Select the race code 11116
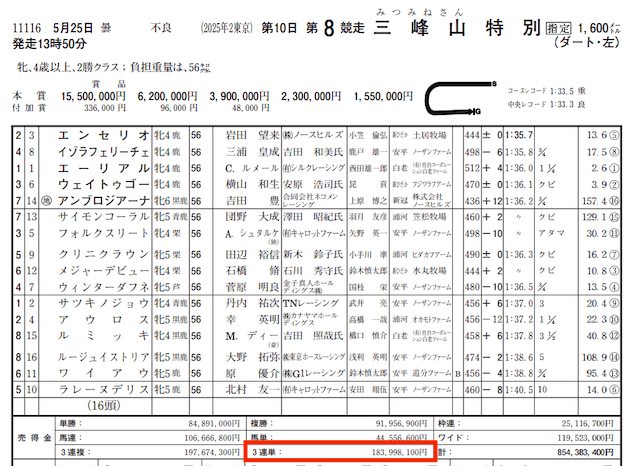Image resolution: width=640 pixels, height=466 pixels. tap(27, 28)
